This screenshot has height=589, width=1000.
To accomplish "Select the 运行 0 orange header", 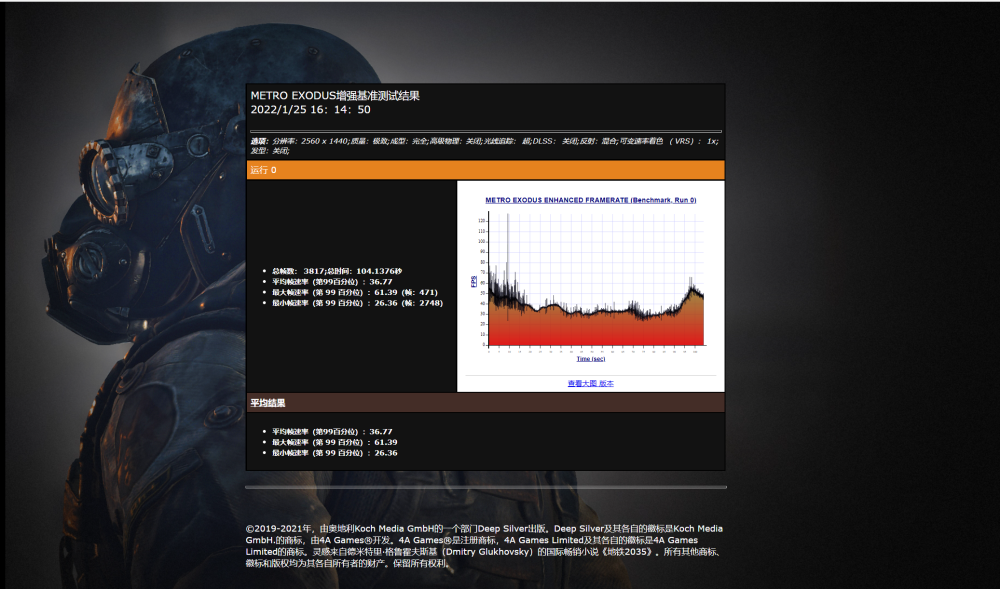I will click(x=485, y=170).
